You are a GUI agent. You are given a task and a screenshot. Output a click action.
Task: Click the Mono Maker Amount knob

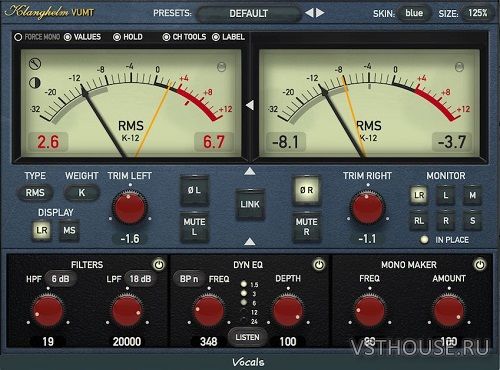coord(449,311)
